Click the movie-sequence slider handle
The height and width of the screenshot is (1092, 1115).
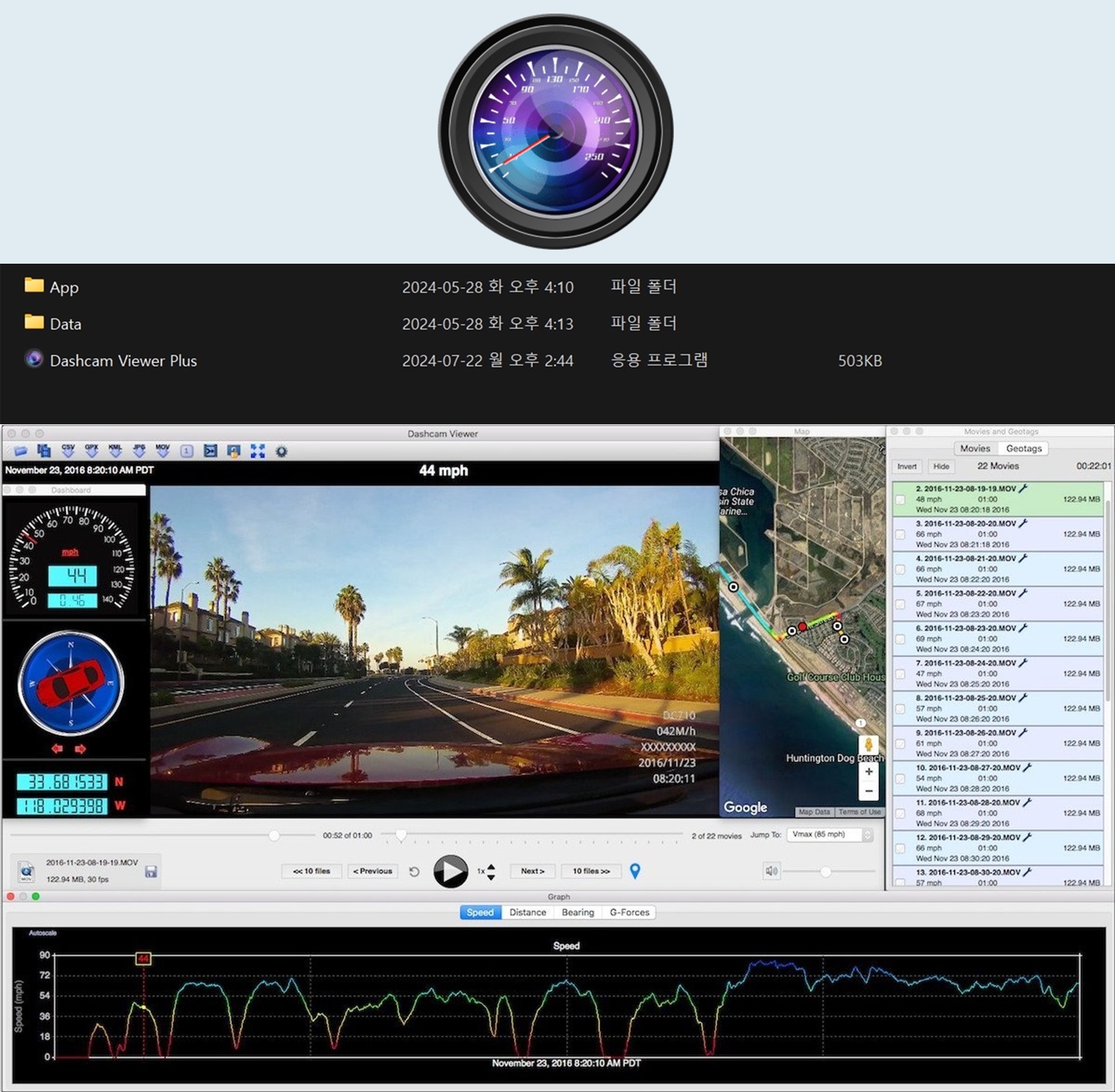pos(401,836)
